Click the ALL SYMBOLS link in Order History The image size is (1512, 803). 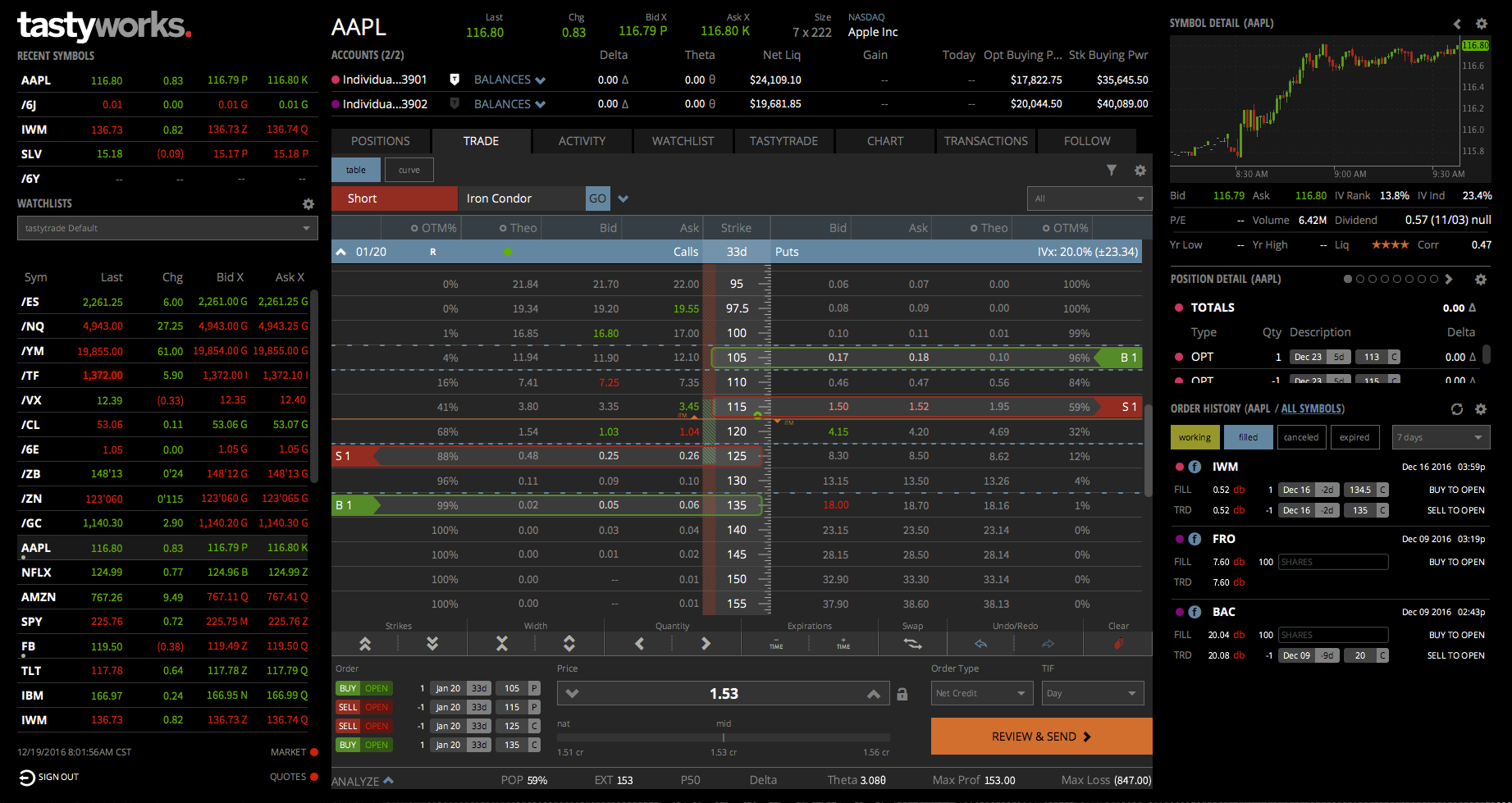(x=1311, y=408)
